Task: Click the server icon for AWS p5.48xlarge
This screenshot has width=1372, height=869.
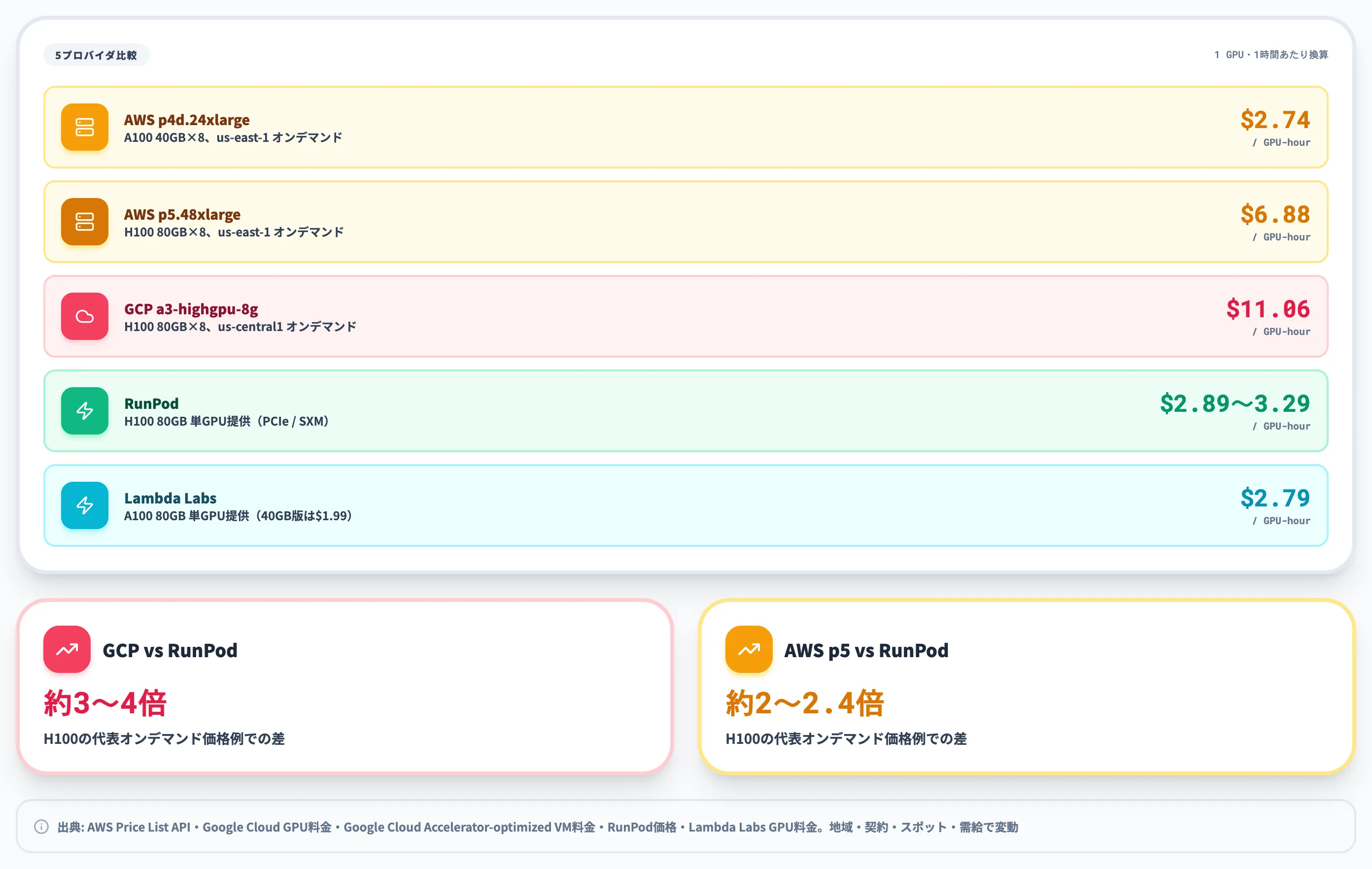Action: 84,222
